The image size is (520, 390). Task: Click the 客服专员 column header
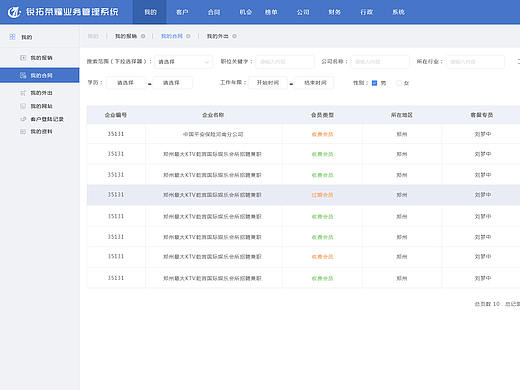(x=482, y=115)
